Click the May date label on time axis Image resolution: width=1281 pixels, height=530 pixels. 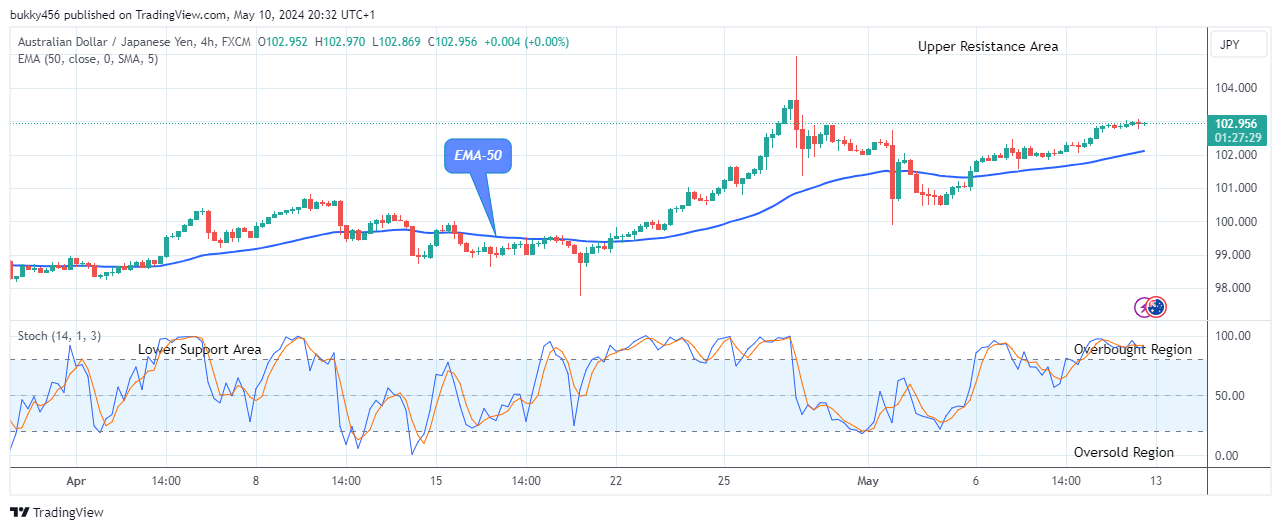(x=868, y=481)
